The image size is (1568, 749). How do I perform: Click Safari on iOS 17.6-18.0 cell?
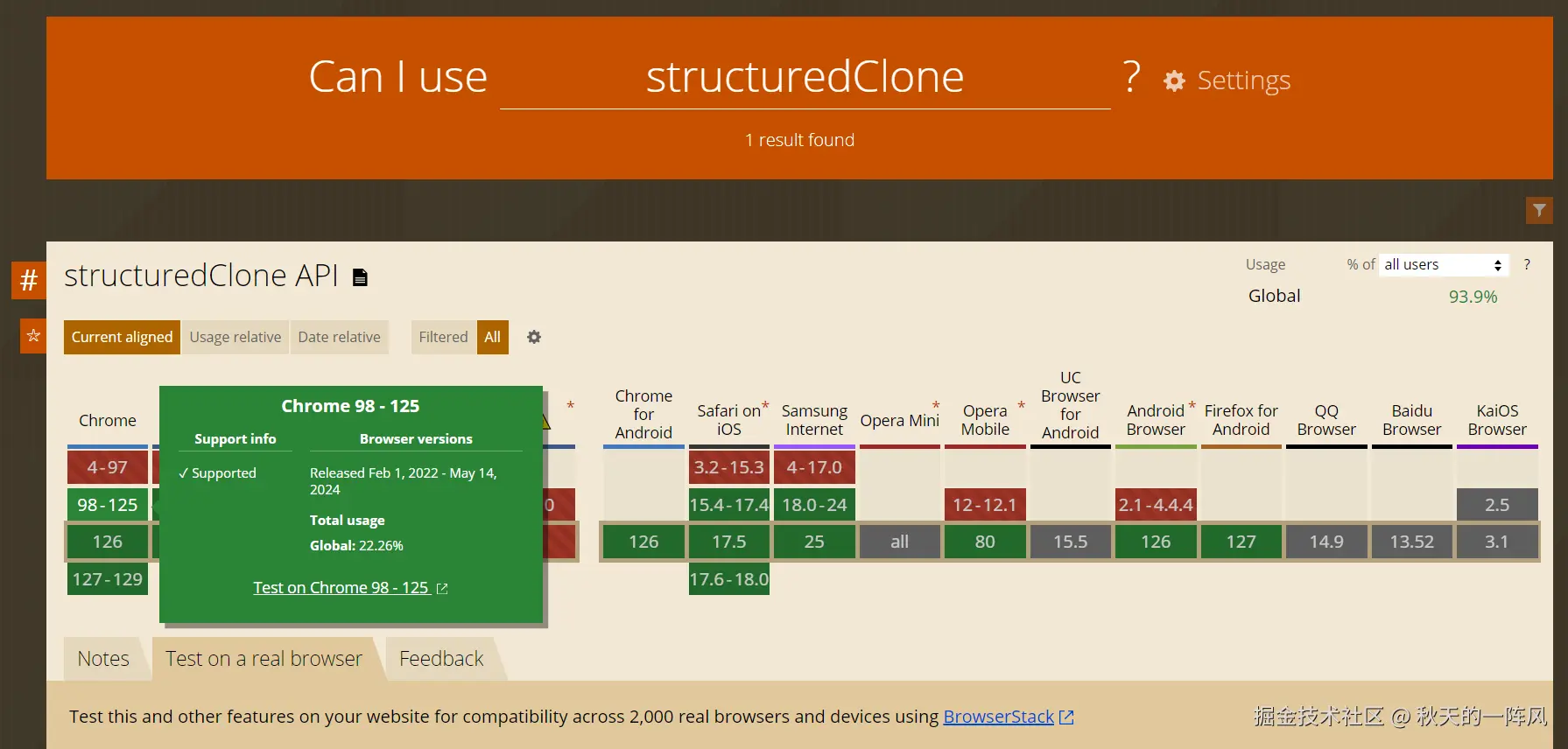[729, 579]
